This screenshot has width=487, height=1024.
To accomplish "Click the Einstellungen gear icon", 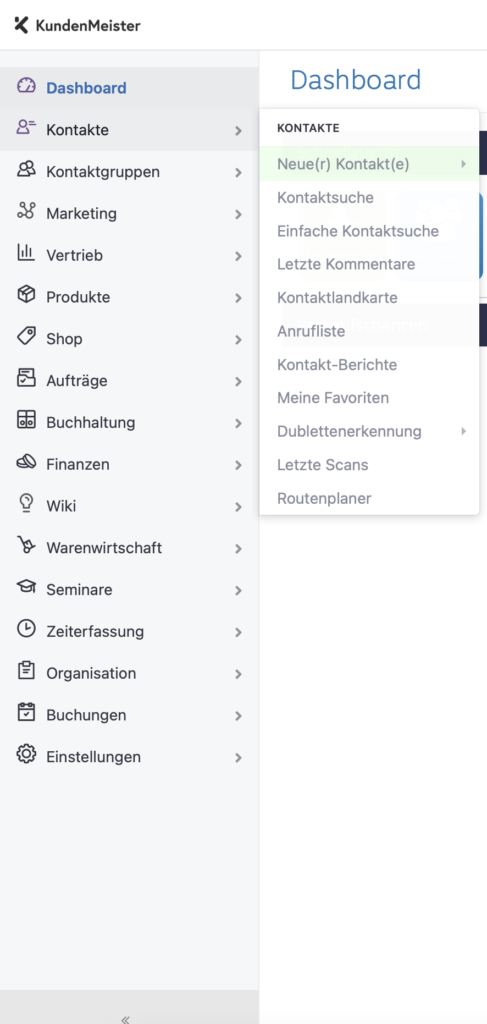I will 26,754.
